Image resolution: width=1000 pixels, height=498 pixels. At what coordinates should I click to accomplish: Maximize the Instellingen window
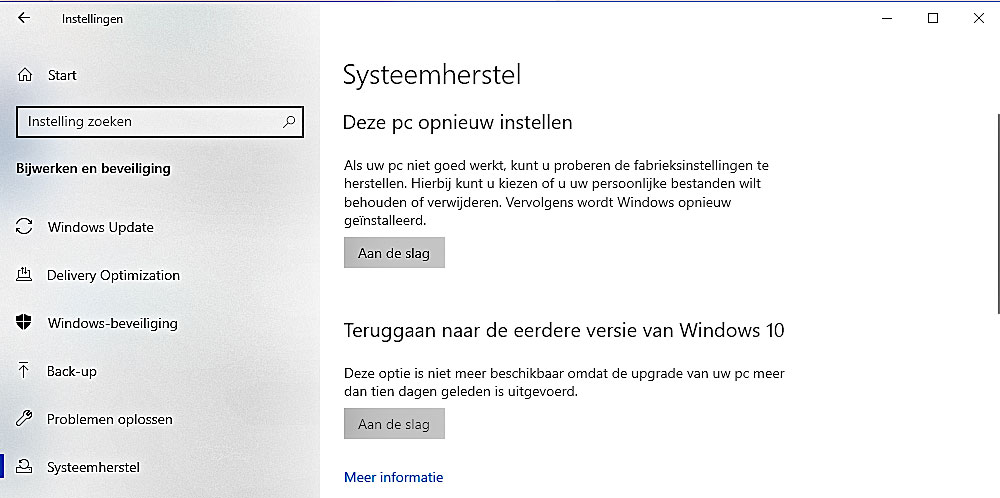point(932,18)
